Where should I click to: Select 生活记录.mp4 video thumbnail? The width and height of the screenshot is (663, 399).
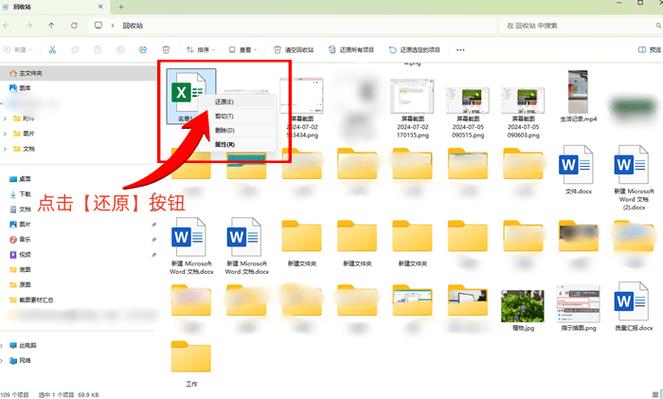tap(578, 92)
